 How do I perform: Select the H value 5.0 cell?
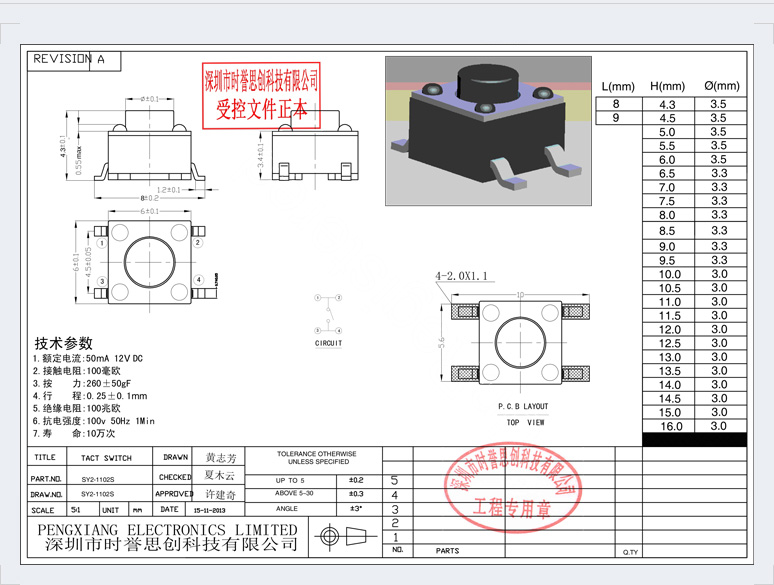coord(668,132)
